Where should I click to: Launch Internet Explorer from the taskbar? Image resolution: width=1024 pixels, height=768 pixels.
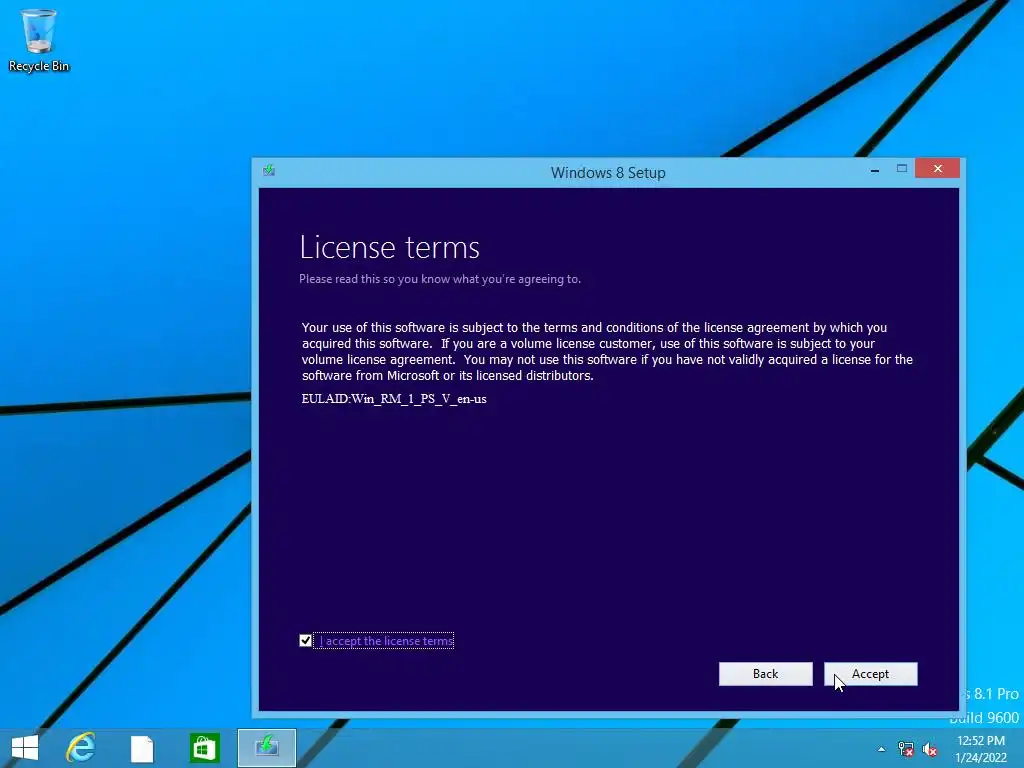click(x=81, y=748)
